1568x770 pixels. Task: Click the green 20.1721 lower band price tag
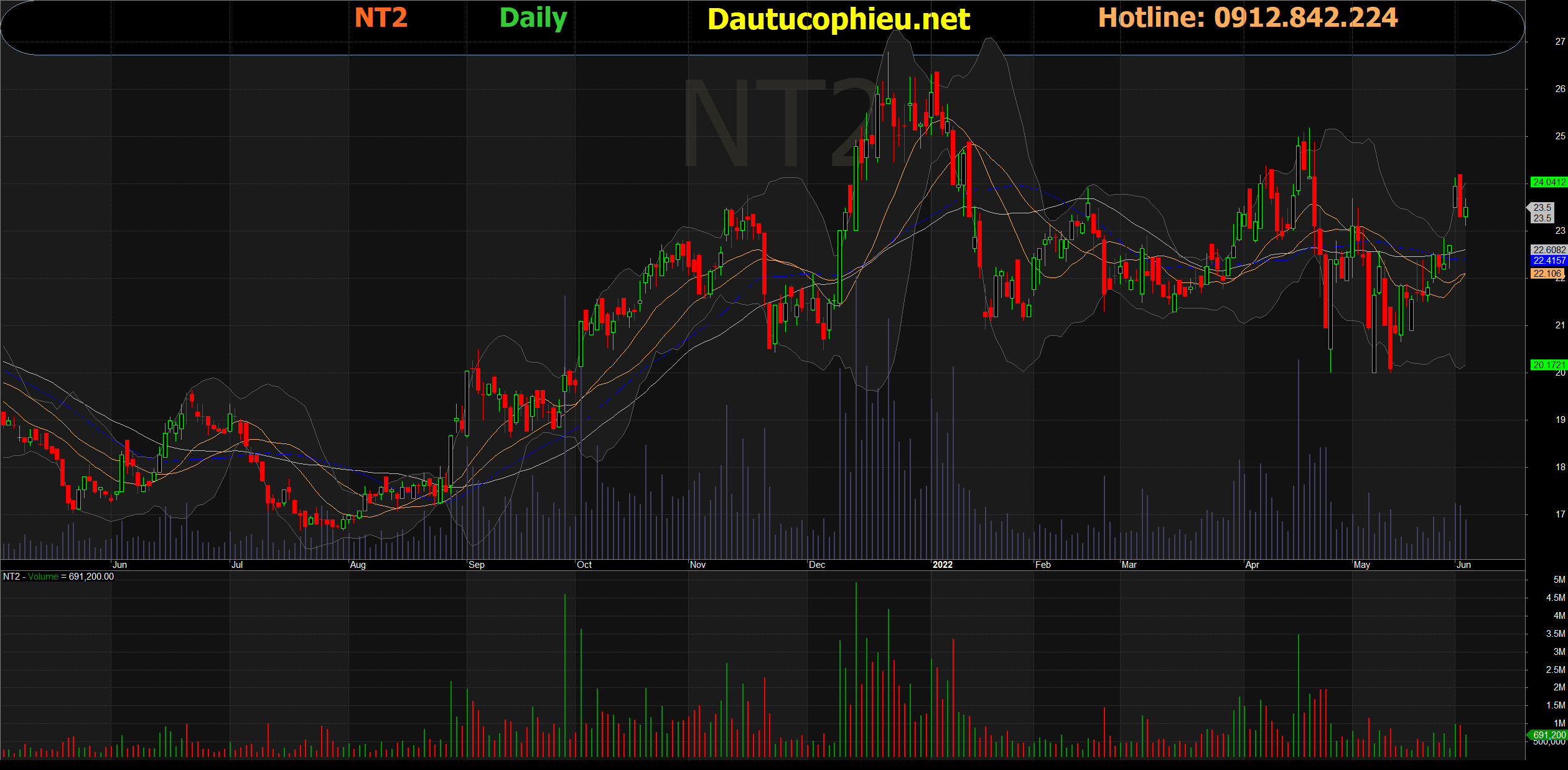(x=1549, y=365)
